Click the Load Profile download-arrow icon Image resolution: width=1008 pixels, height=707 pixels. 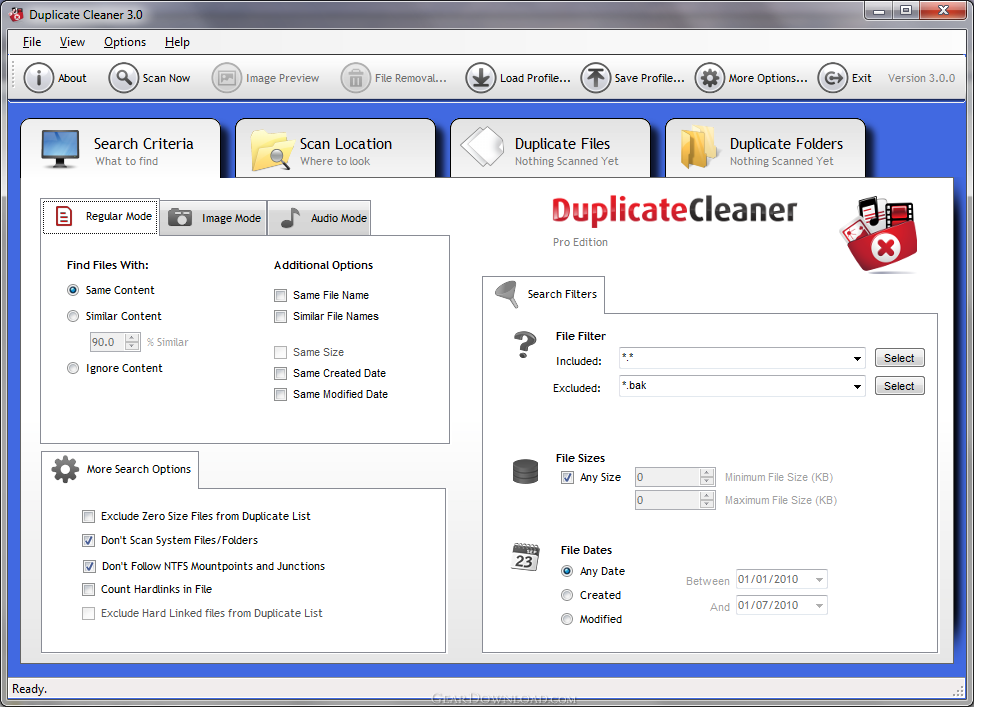tap(481, 78)
